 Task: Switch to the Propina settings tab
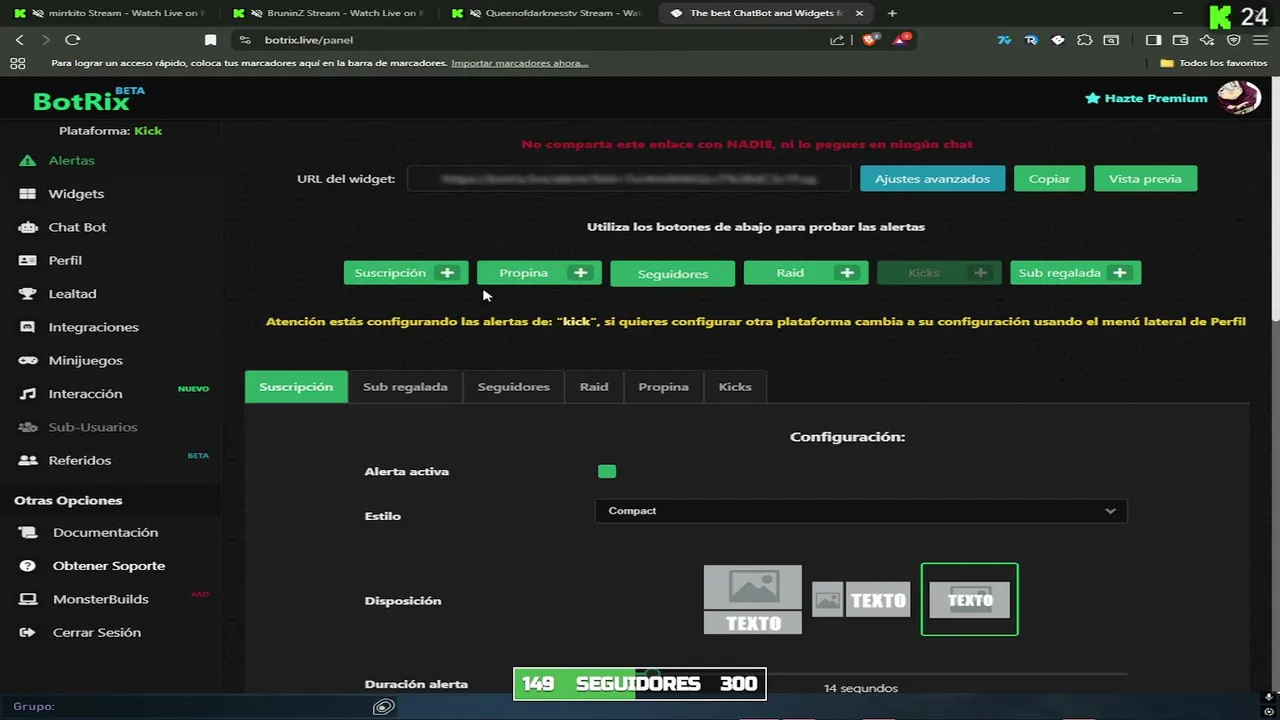[x=663, y=387]
